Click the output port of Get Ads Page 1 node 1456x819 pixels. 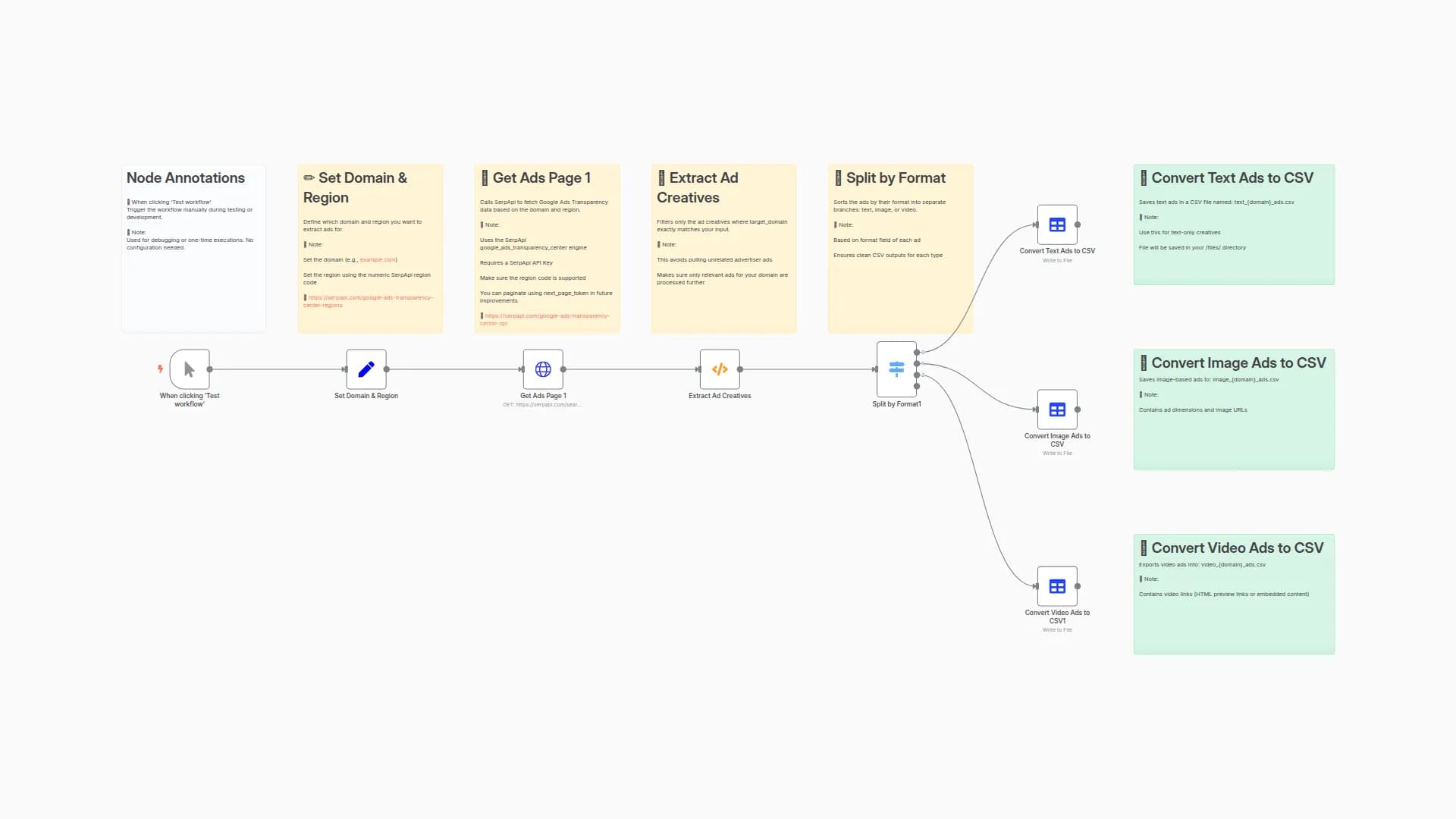(563, 369)
